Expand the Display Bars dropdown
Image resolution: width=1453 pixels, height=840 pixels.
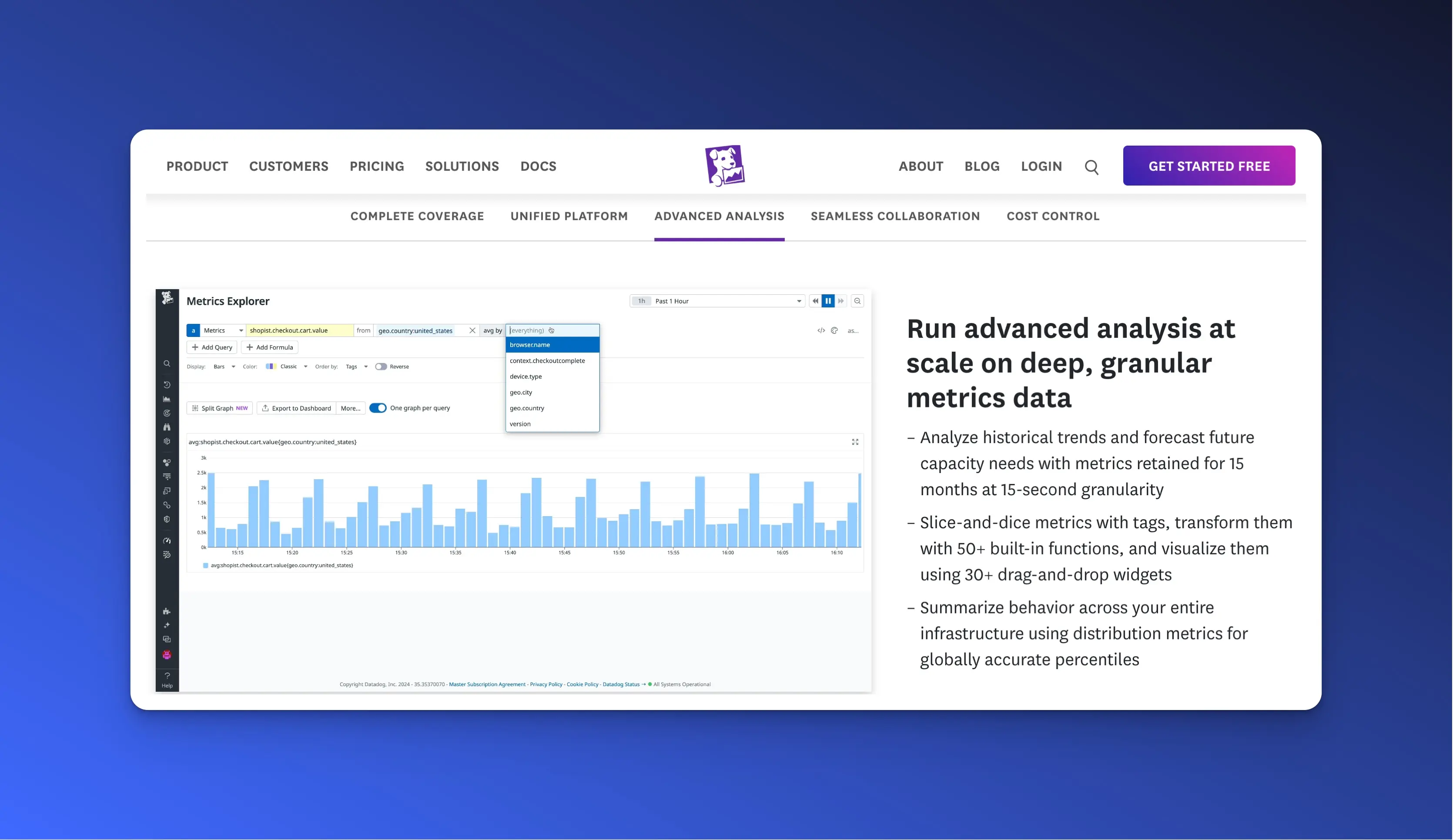224,367
